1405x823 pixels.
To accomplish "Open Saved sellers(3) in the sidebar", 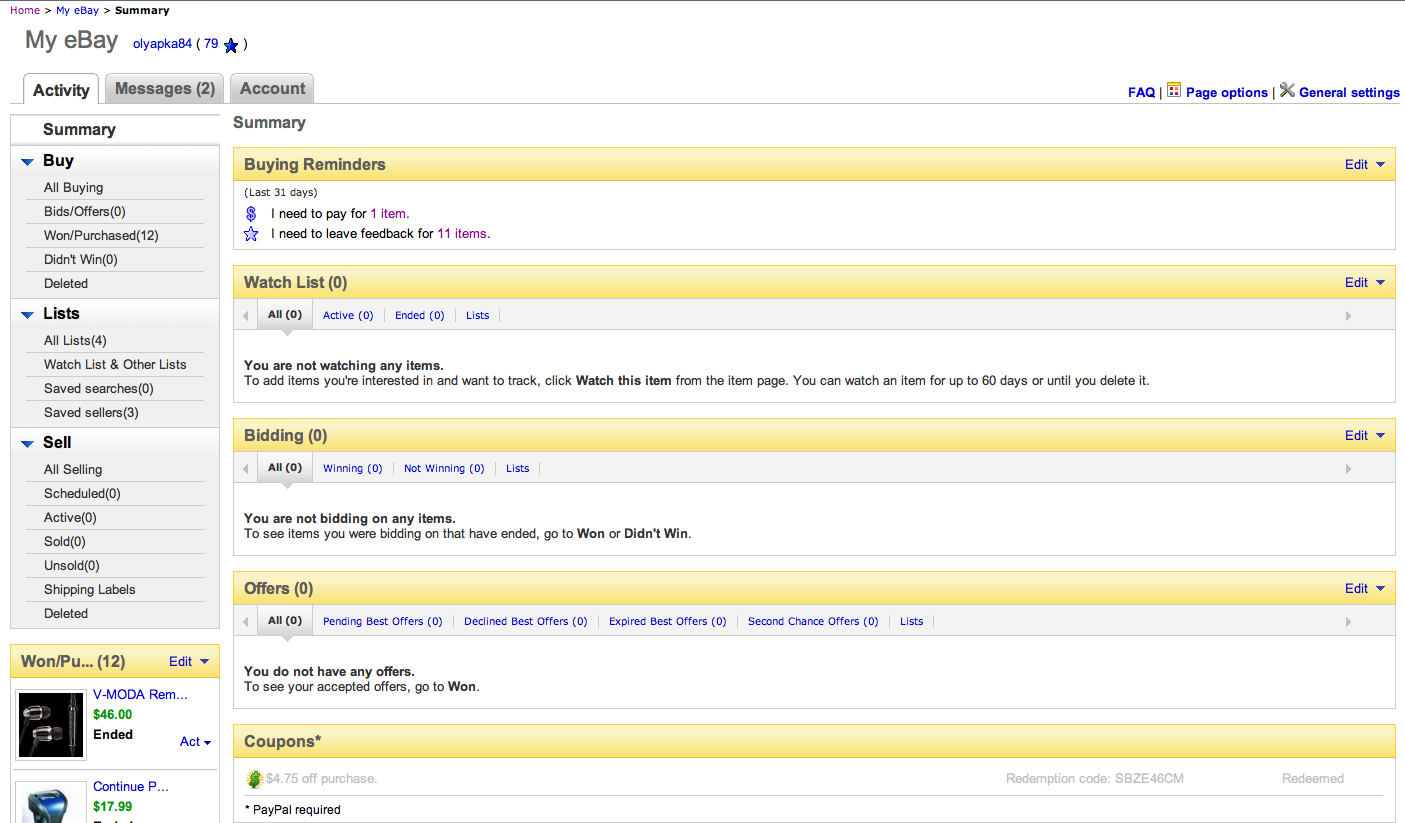I will click(91, 413).
